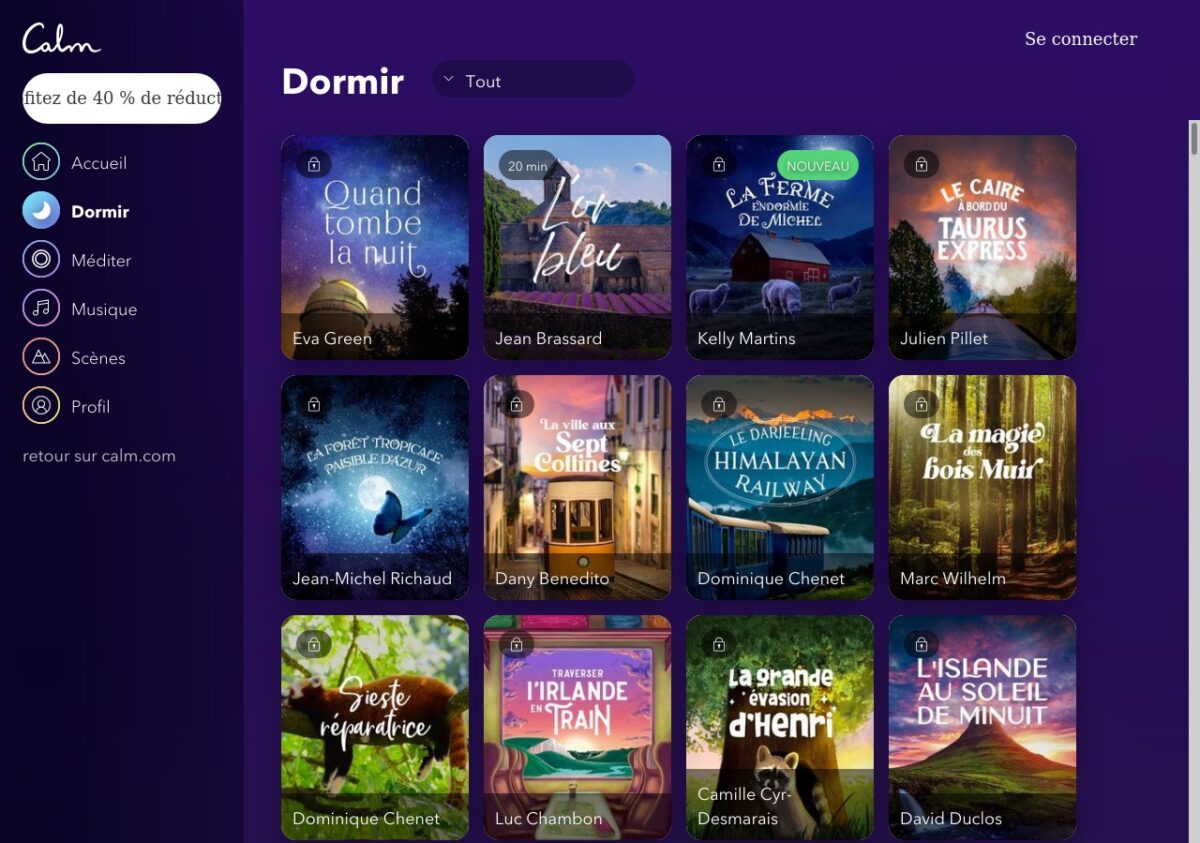Click the Accueil home icon
Image resolution: width=1200 pixels, height=843 pixels.
41,162
